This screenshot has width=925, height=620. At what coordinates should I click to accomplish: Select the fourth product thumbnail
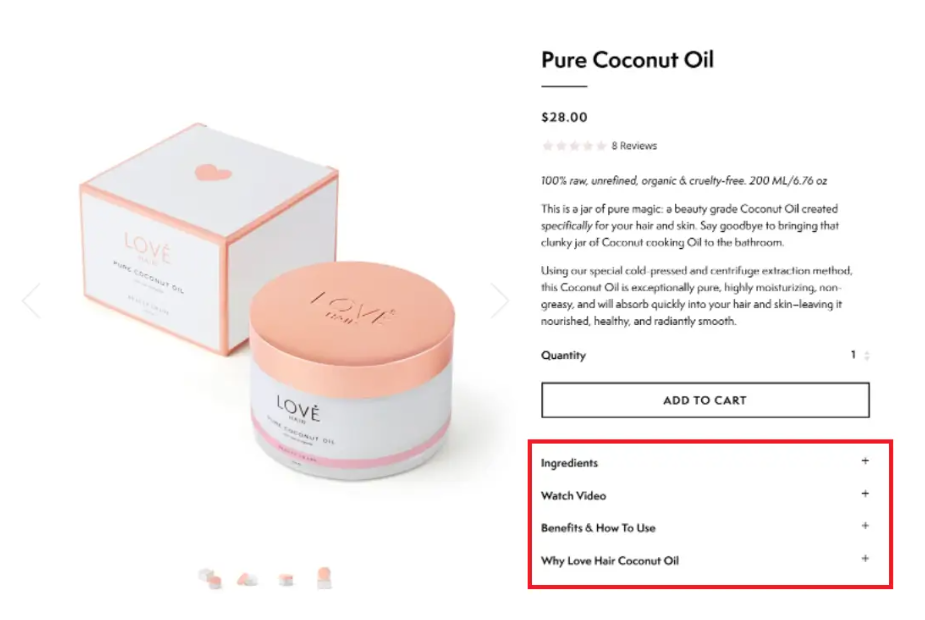pyautogui.click(x=324, y=578)
